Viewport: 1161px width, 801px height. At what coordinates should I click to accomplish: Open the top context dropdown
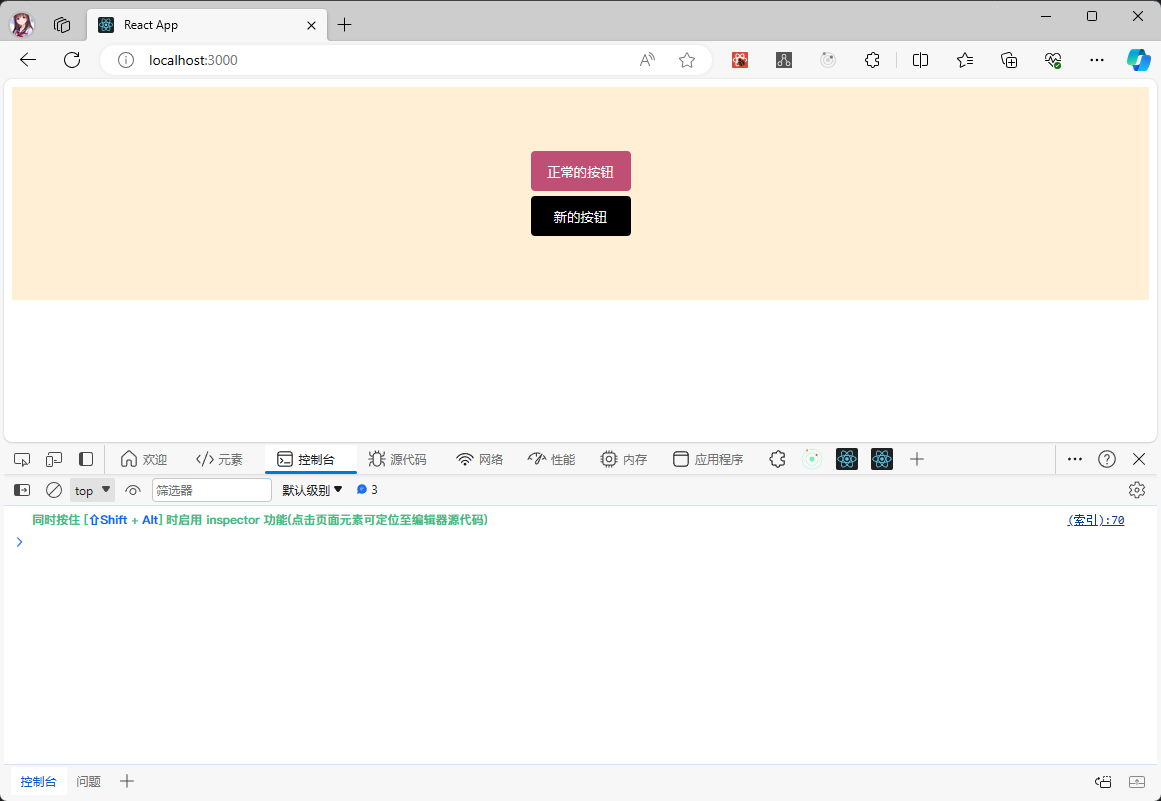[92, 490]
